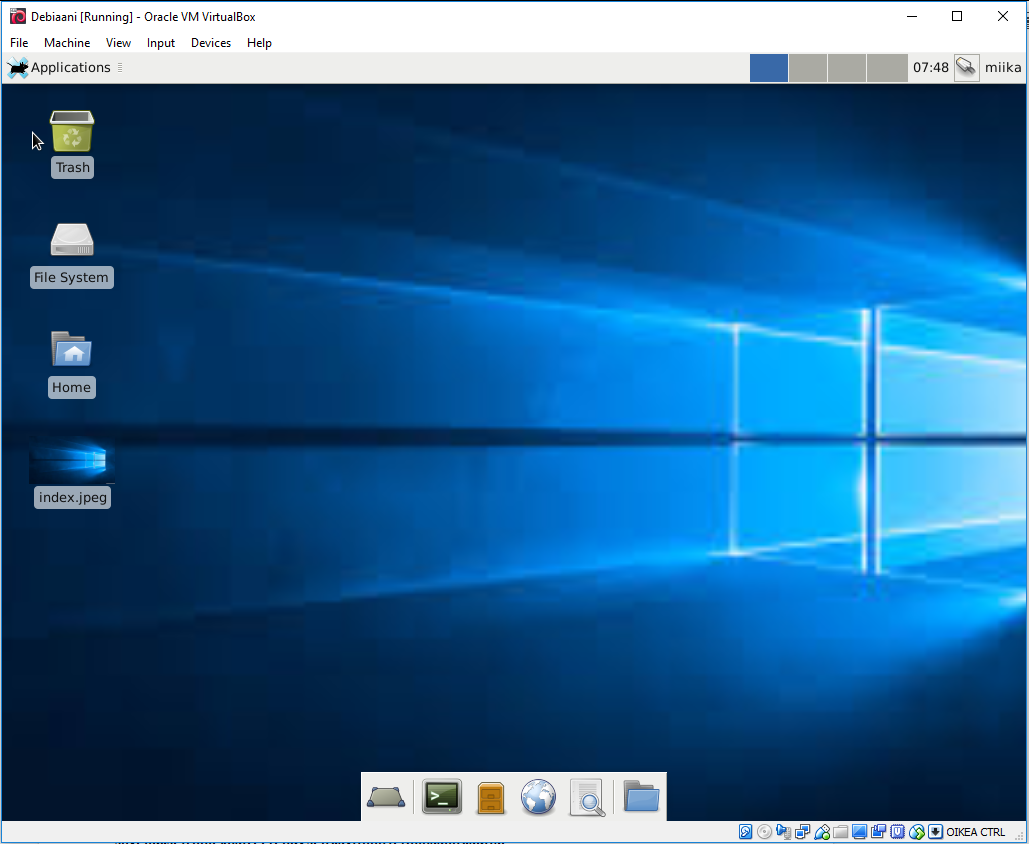Maximize the VirtualBox window

point(957,16)
